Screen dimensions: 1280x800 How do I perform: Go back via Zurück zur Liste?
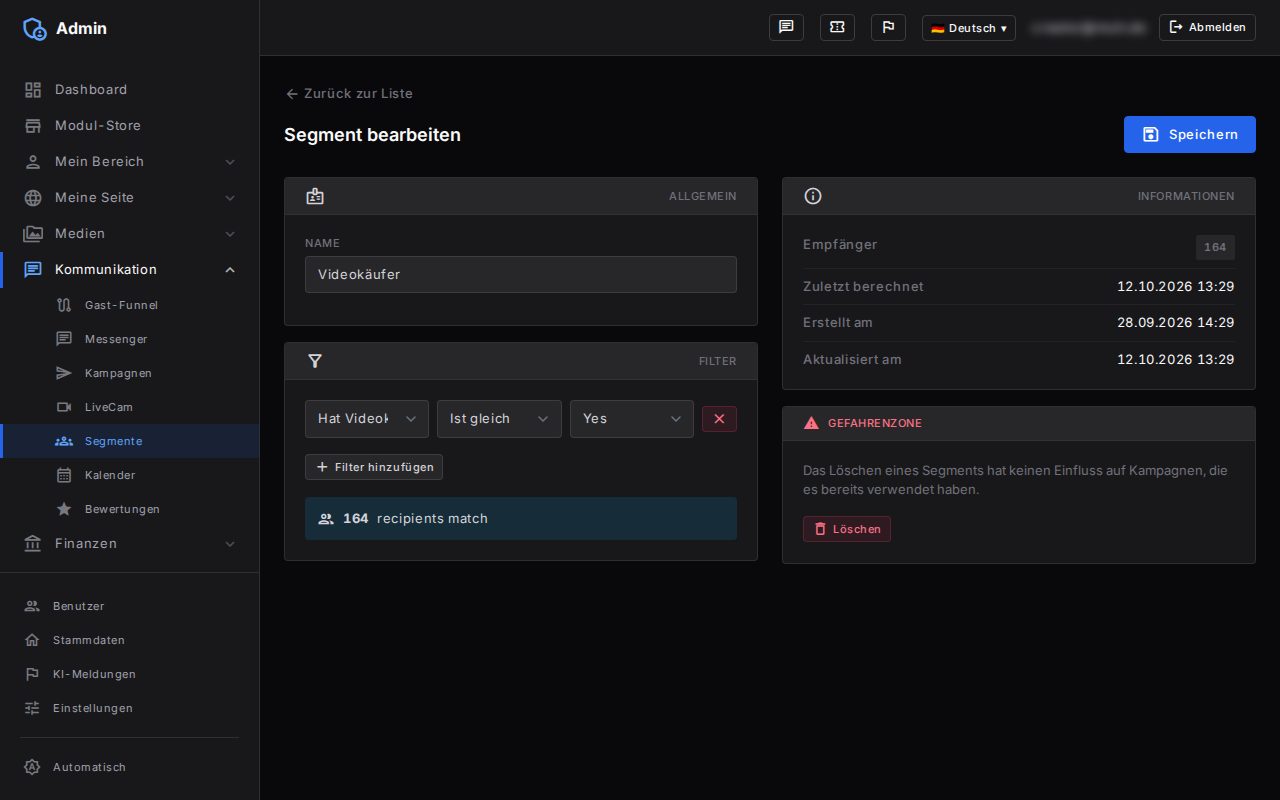point(349,93)
